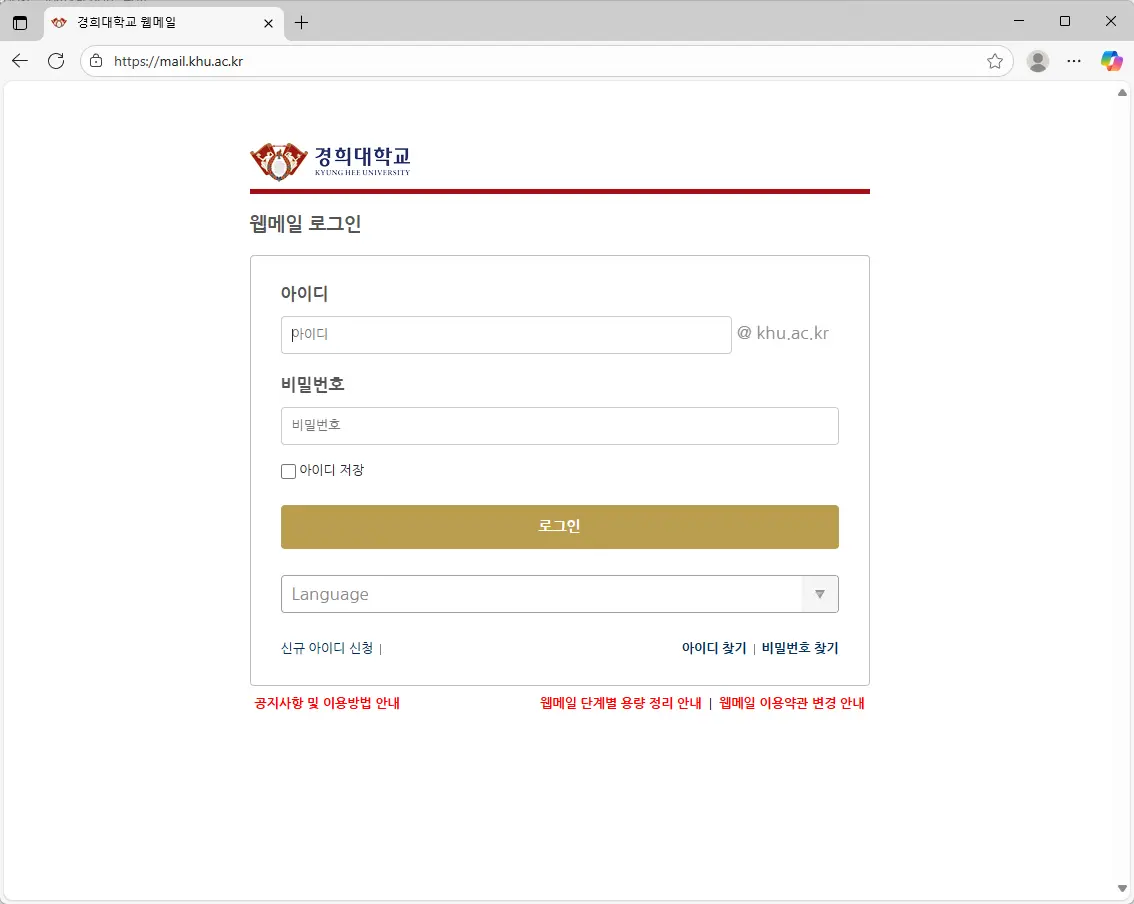The image size is (1134, 904).
Task: Open the browser profile icon
Action: point(1038,61)
